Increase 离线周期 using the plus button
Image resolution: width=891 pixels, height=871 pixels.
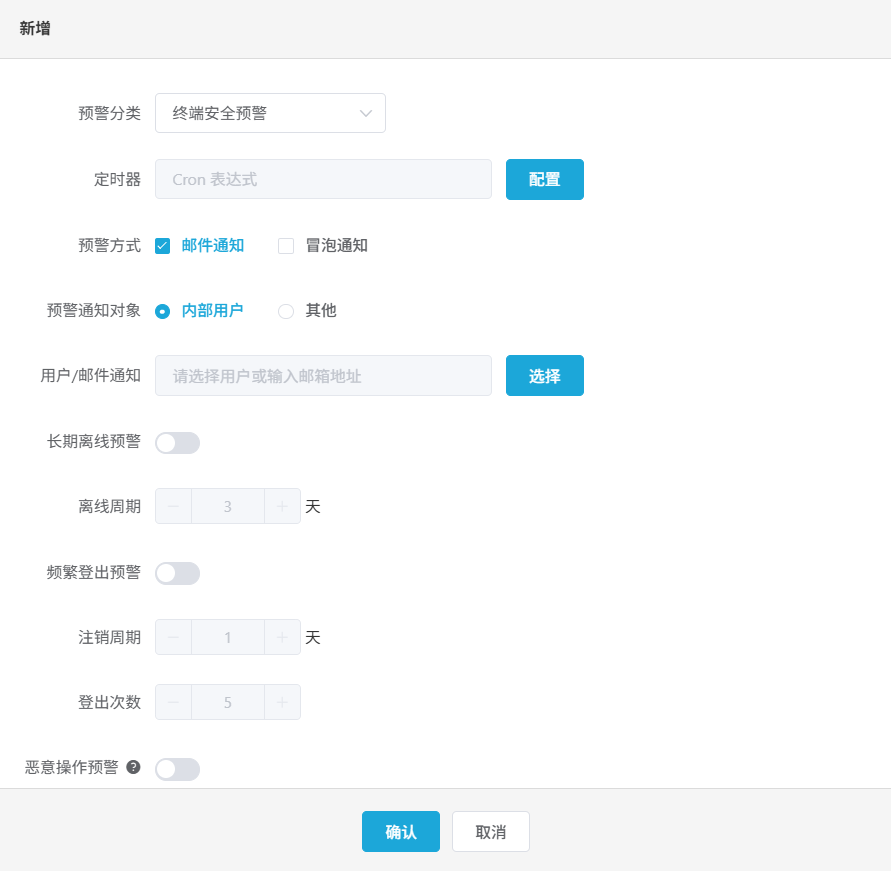[x=282, y=506]
